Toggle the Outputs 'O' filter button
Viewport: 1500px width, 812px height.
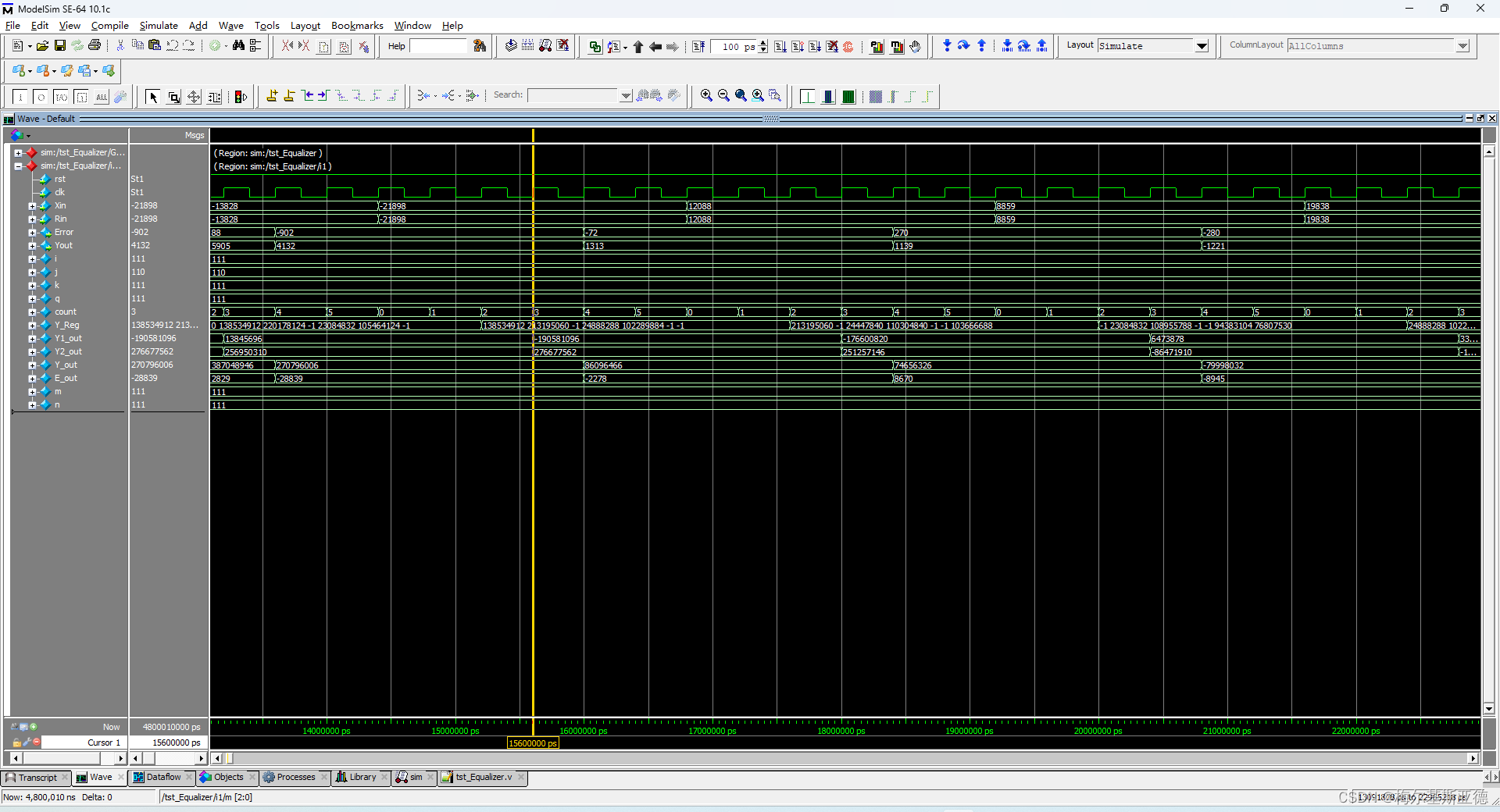41,97
